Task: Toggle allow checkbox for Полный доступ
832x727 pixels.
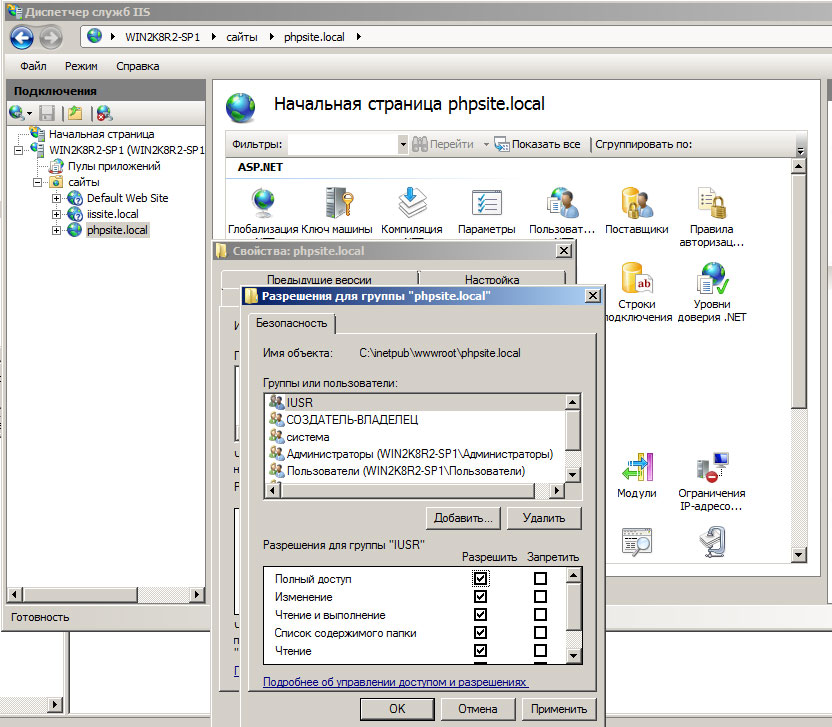Action: tap(481, 579)
